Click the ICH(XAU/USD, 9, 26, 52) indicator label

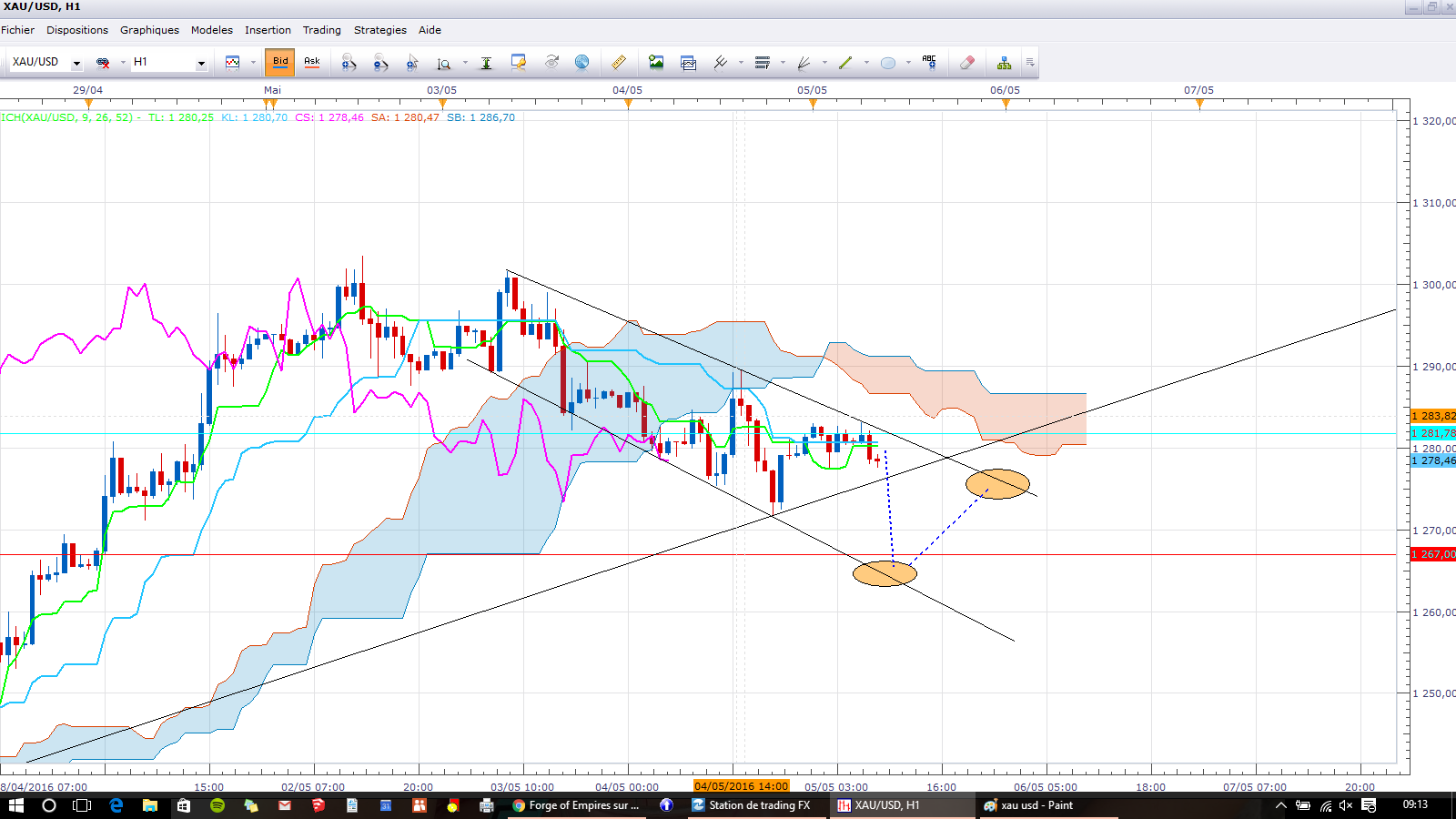(68, 117)
